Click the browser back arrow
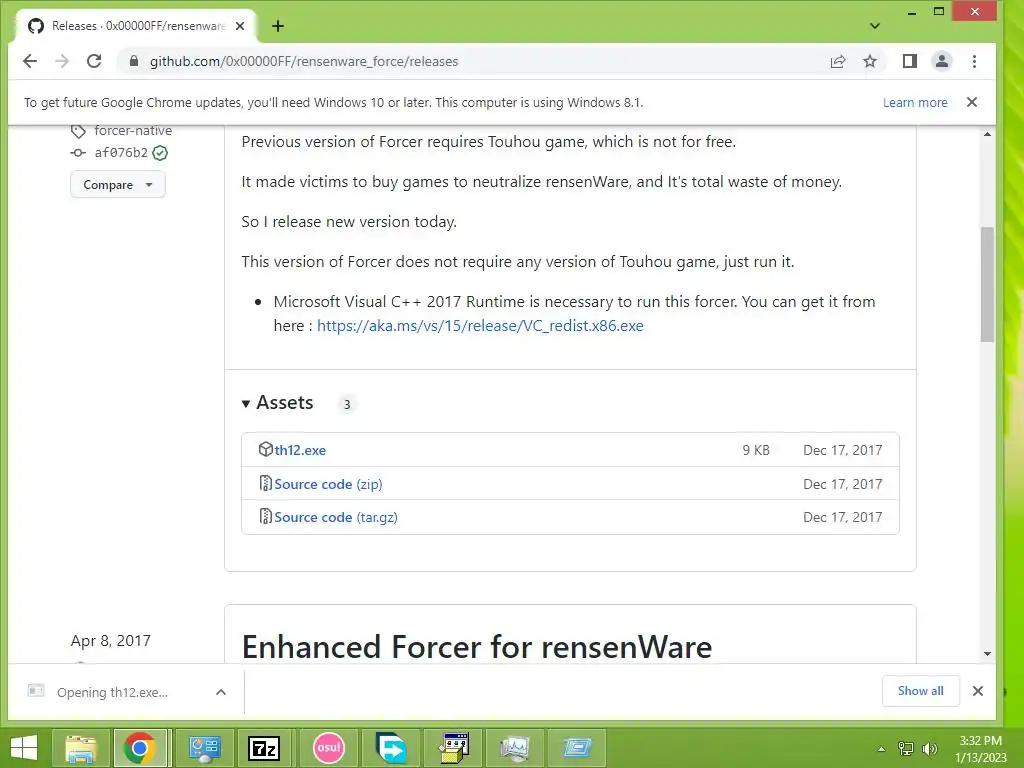Screen dimensions: 1024x768 [30, 61]
